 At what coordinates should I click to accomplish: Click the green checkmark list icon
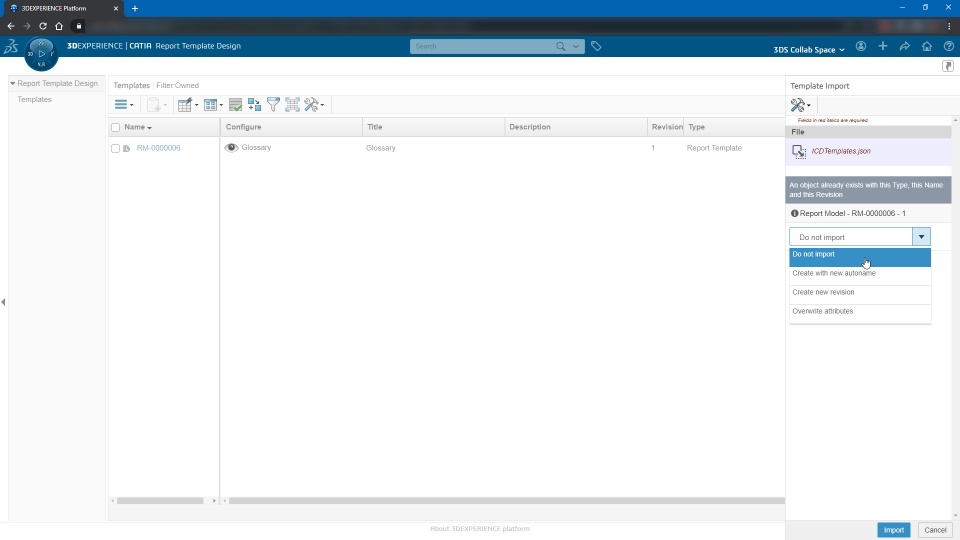coord(235,105)
